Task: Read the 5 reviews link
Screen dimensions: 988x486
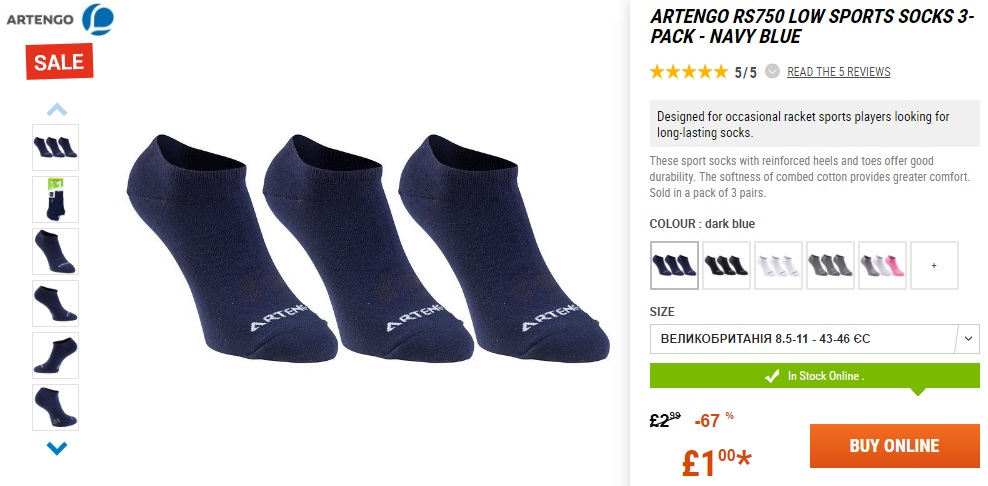Action: pyautogui.click(x=838, y=72)
